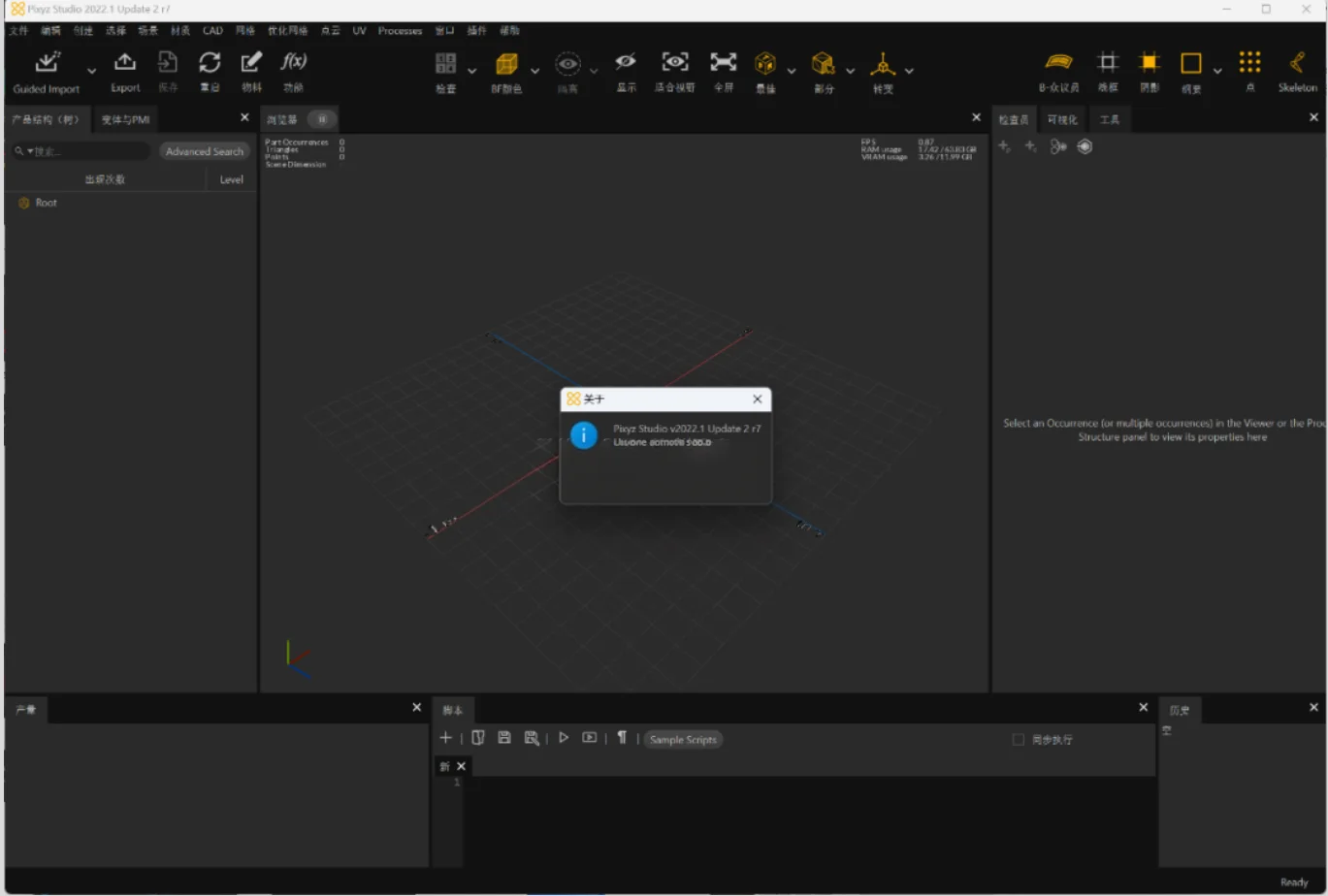Click the fullscreen arrows icon
The image size is (1328, 896).
[724, 62]
